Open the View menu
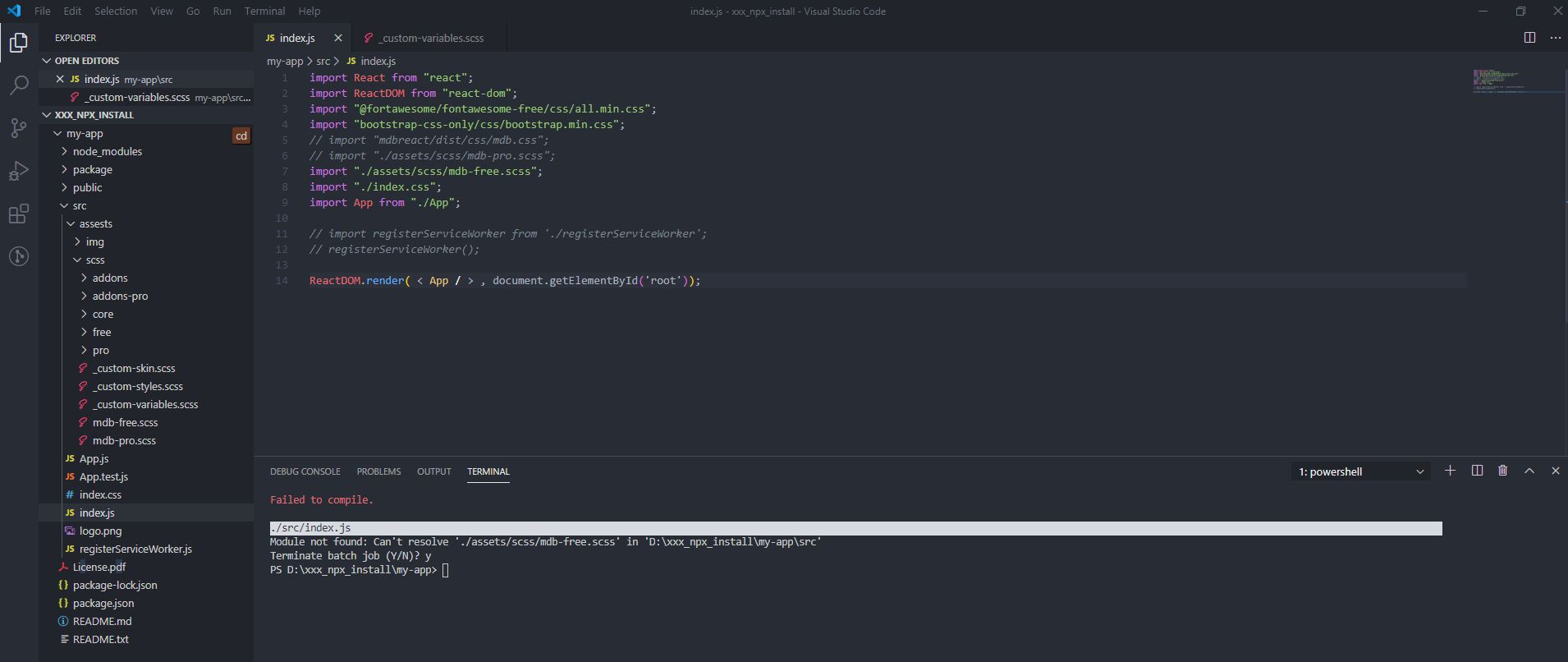 [x=162, y=11]
